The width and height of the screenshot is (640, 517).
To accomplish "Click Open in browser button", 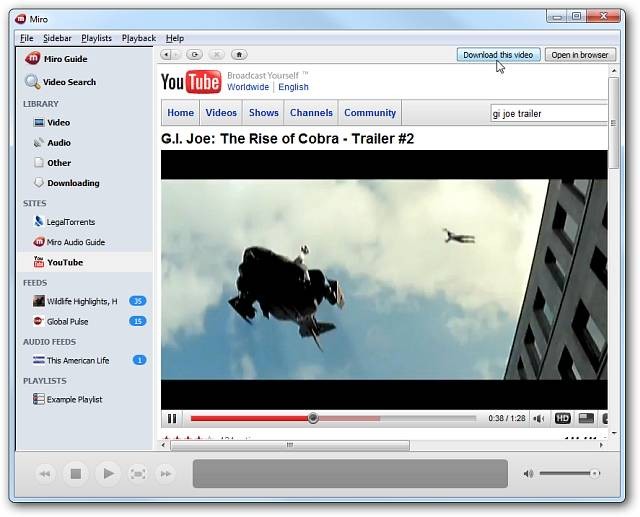I will click(x=580, y=55).
